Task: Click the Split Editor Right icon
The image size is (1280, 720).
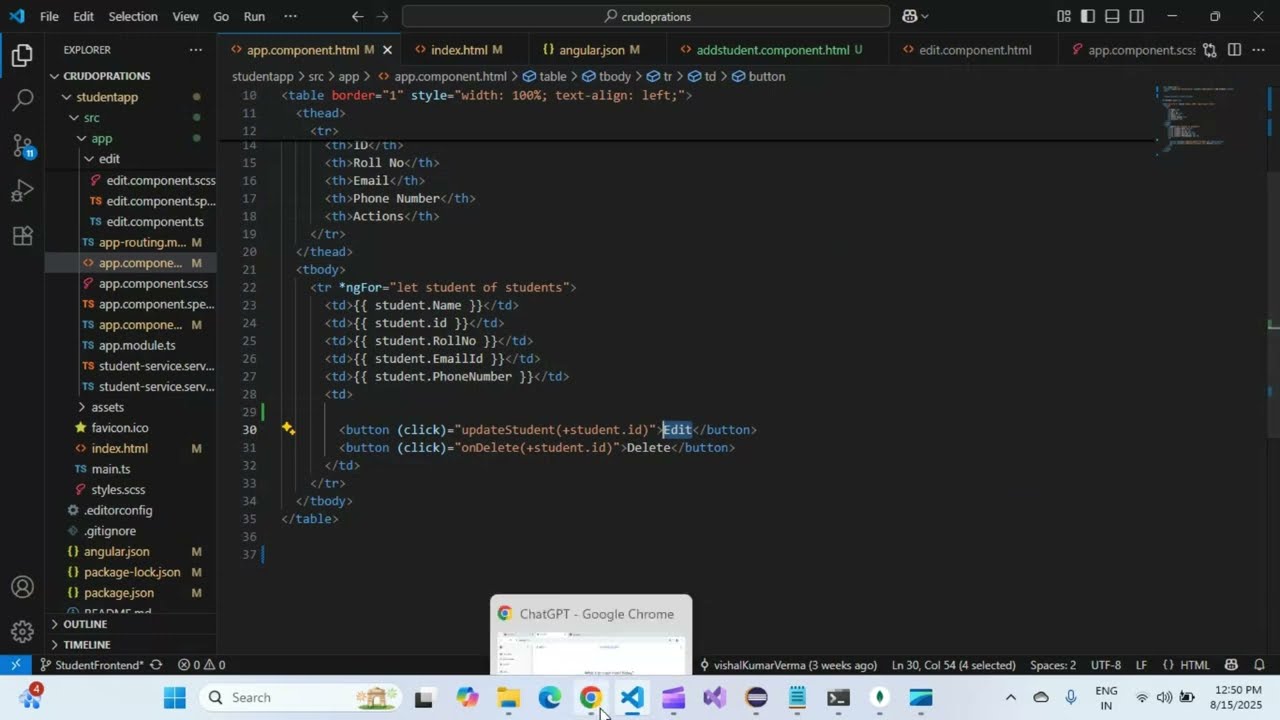Action: point(1235,50)
